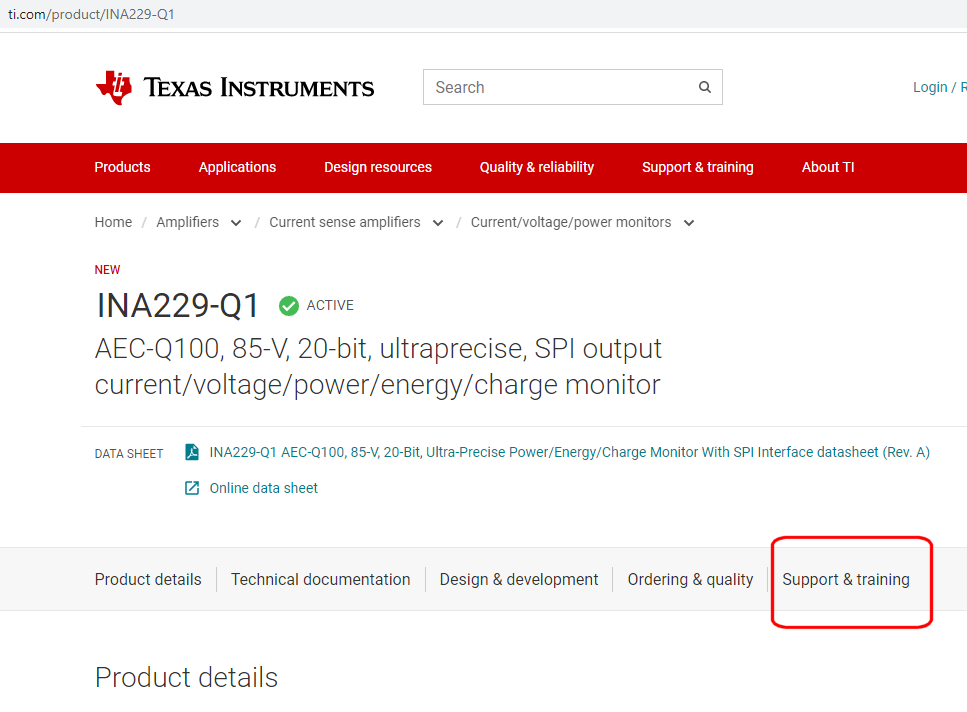The image size is (967, 712).
Task: Open the INA229-Q1 datasheet (Rev. A) link
Action: pyautogui.click(x=569, y=452)
